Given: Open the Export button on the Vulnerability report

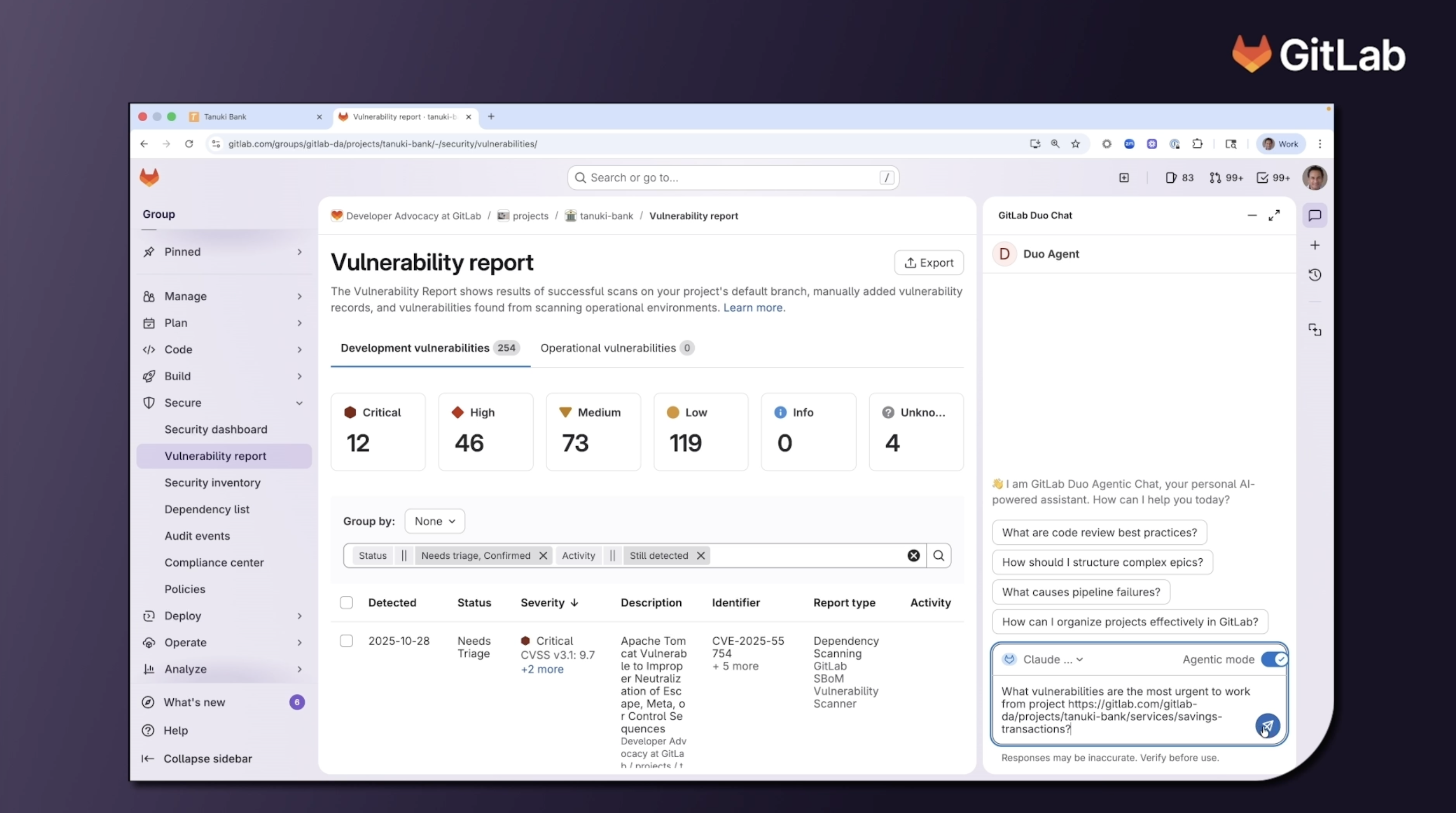Looking at the screenshot, I should tap(929, 262).
